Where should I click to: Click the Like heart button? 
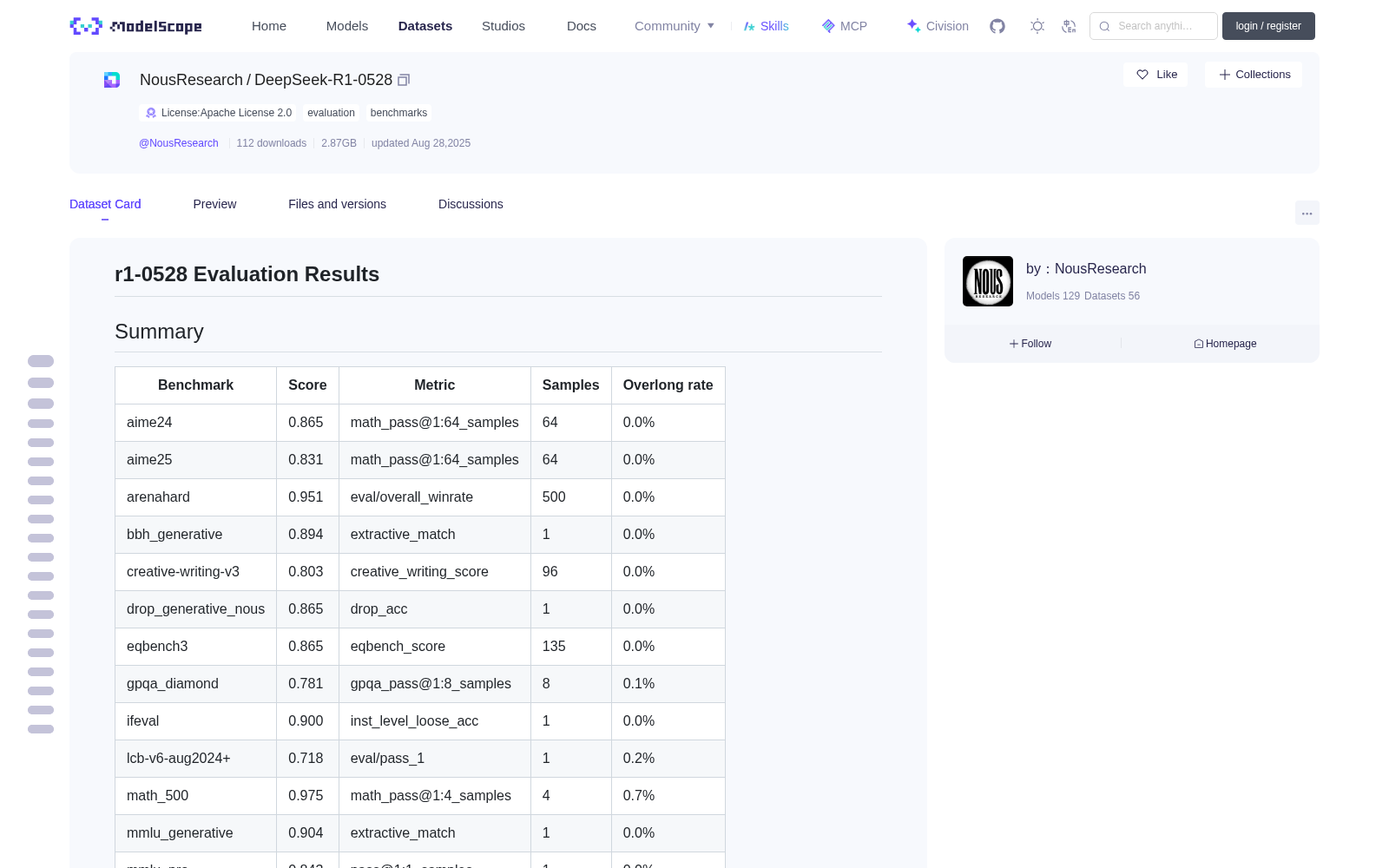[x=1155, y=75]
